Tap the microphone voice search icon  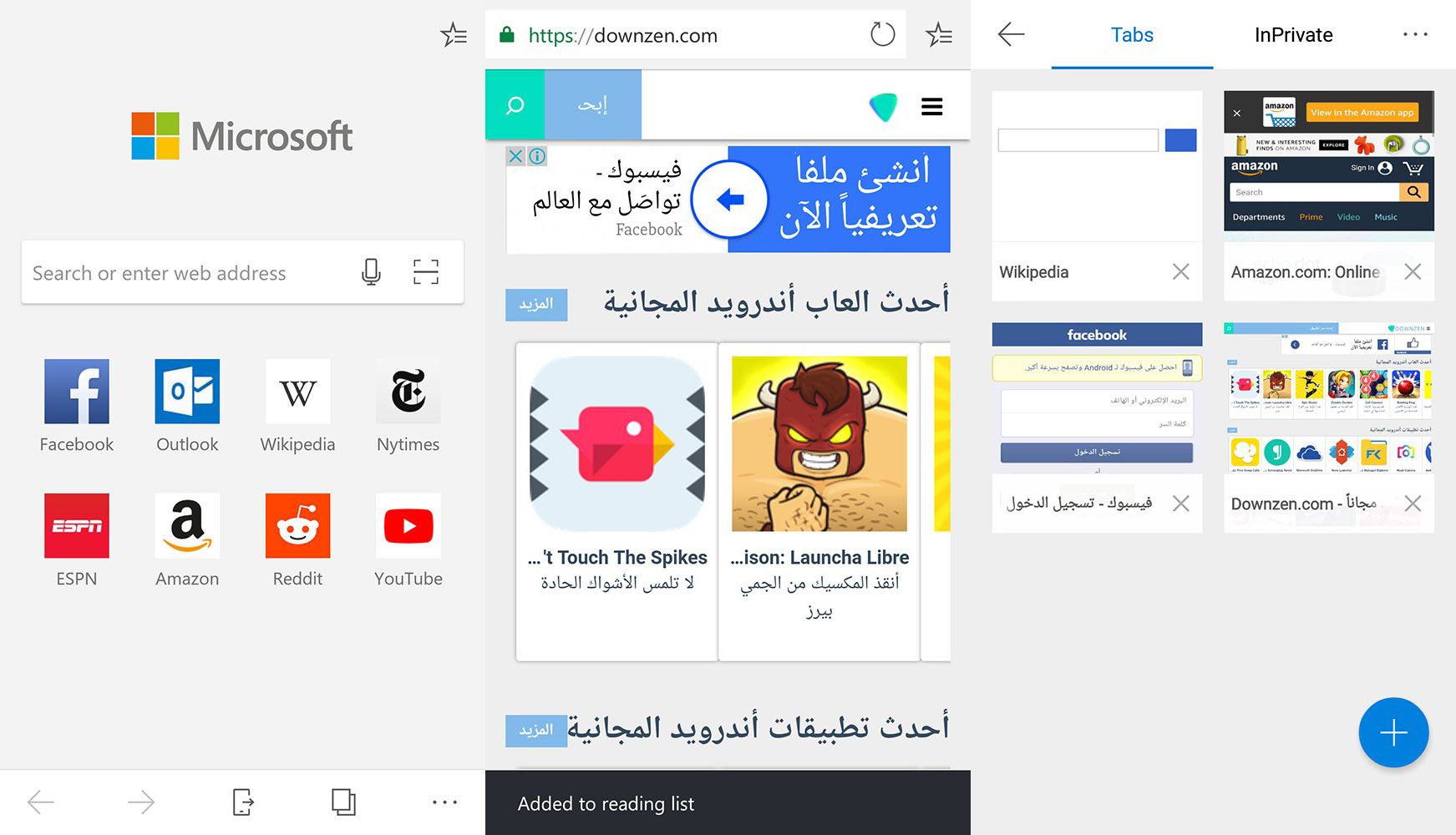pyautogui.click(x=371, y=272)
